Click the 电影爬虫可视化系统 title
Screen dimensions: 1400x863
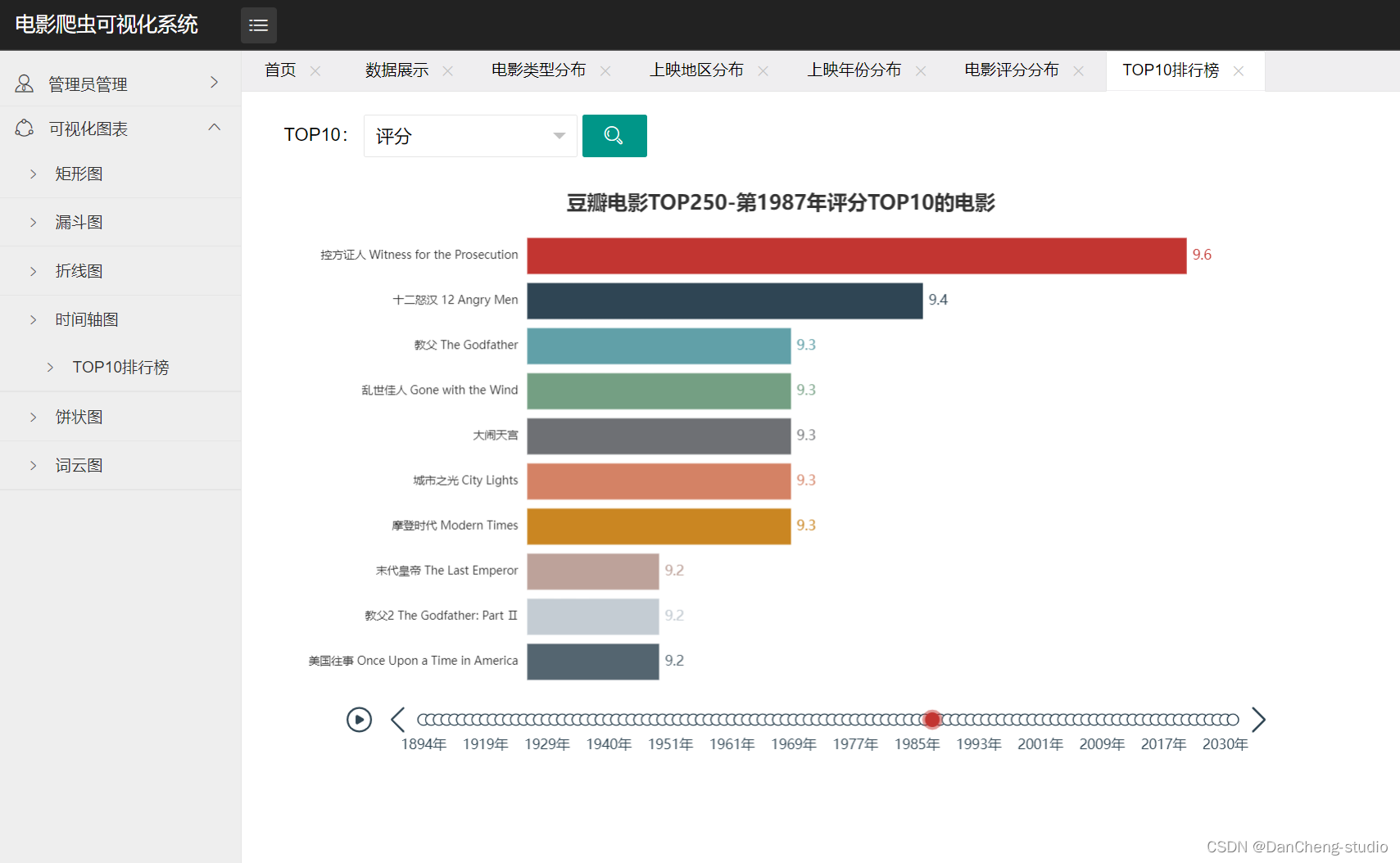(106, 25)
